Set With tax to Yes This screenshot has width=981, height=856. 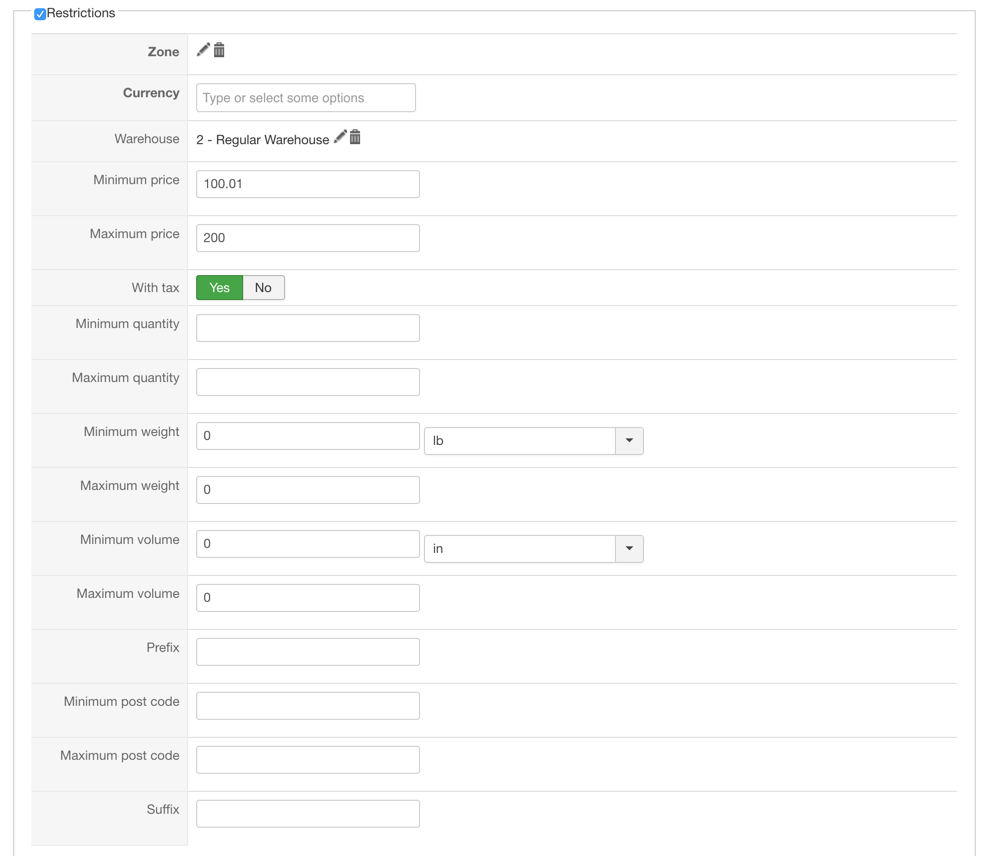pos(219,288)
